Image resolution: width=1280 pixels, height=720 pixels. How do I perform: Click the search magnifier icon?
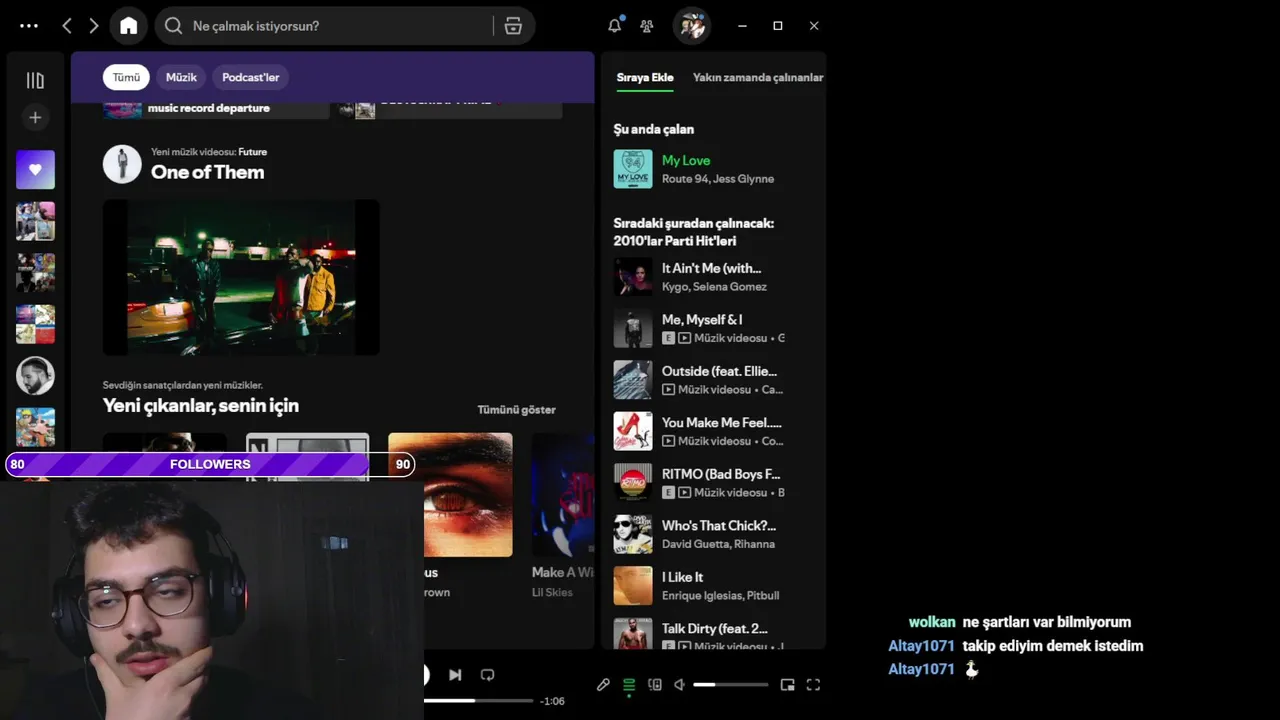click(x=173, y=26)
